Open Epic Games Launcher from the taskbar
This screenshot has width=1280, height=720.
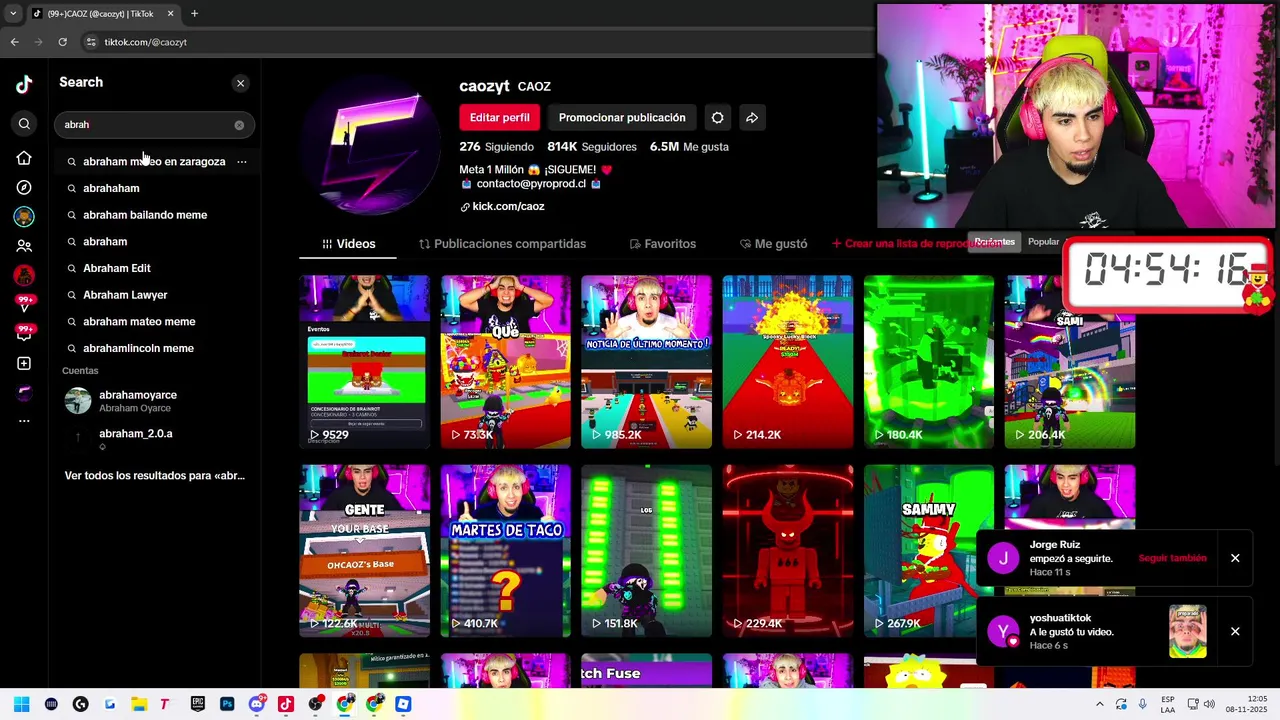197,704
